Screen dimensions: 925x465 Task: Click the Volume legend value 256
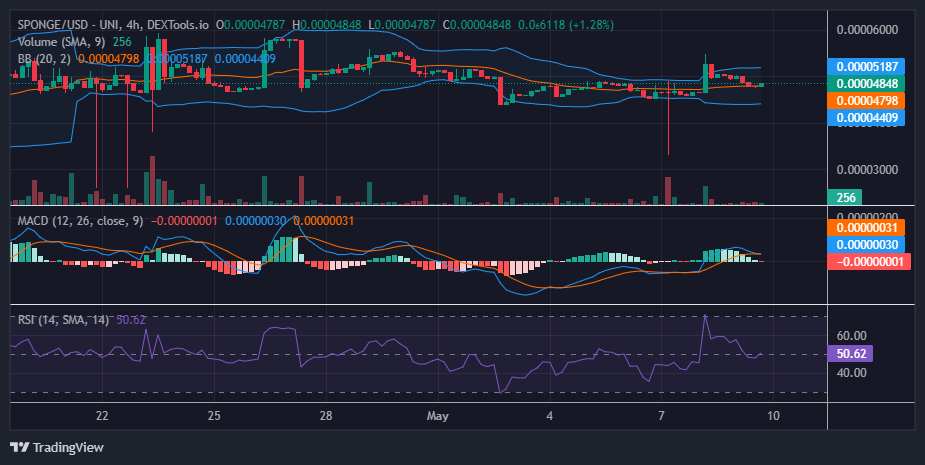[122, 42]
